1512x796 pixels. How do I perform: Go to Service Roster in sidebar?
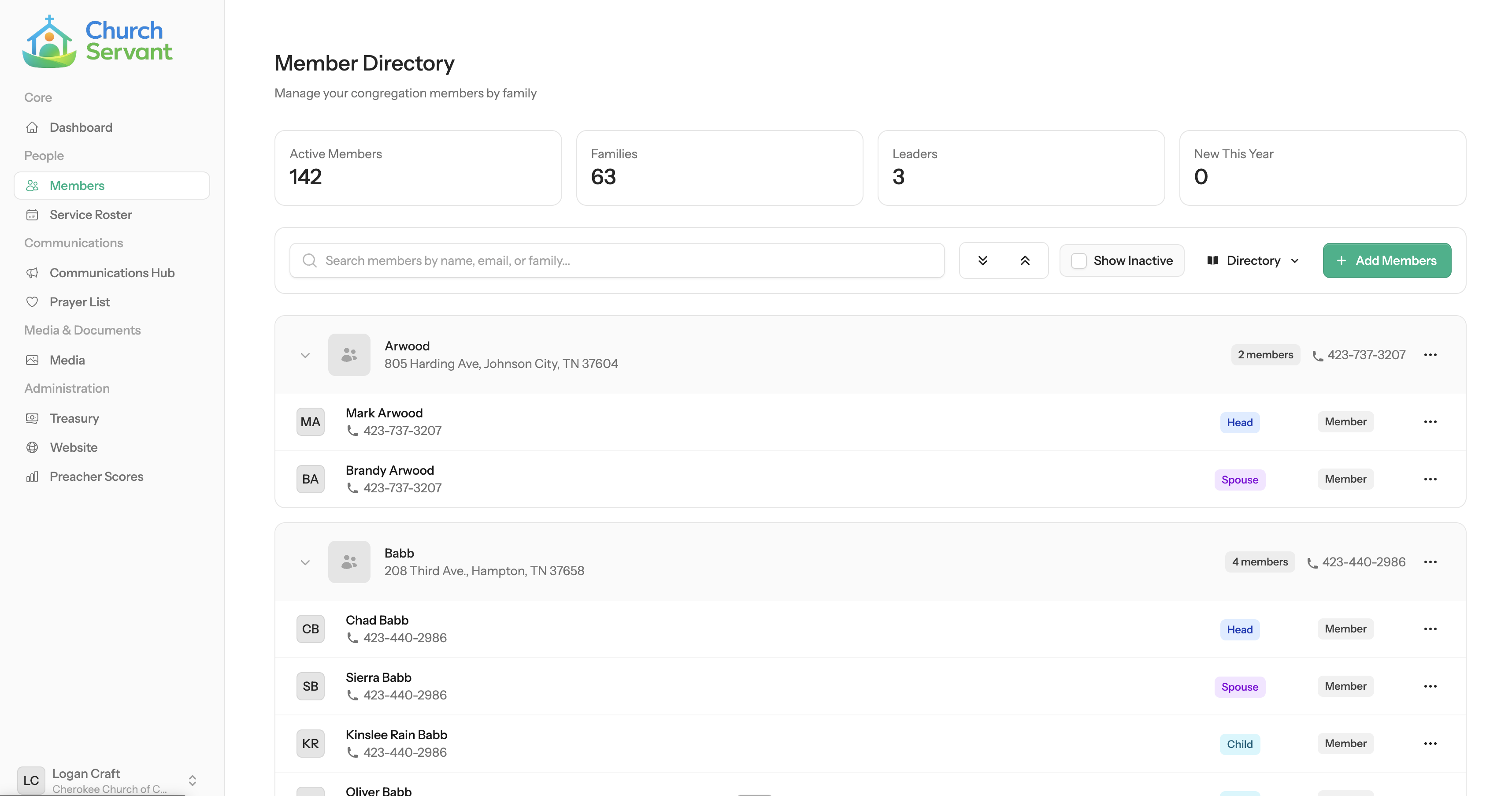pos(90,215)
